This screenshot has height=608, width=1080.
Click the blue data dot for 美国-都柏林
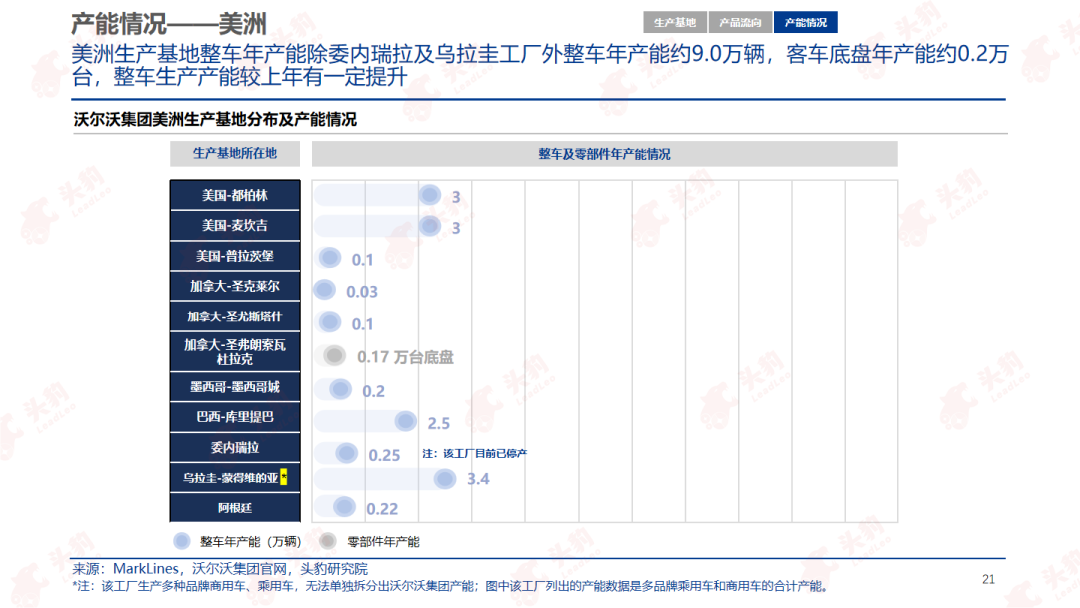coord(430,195)
